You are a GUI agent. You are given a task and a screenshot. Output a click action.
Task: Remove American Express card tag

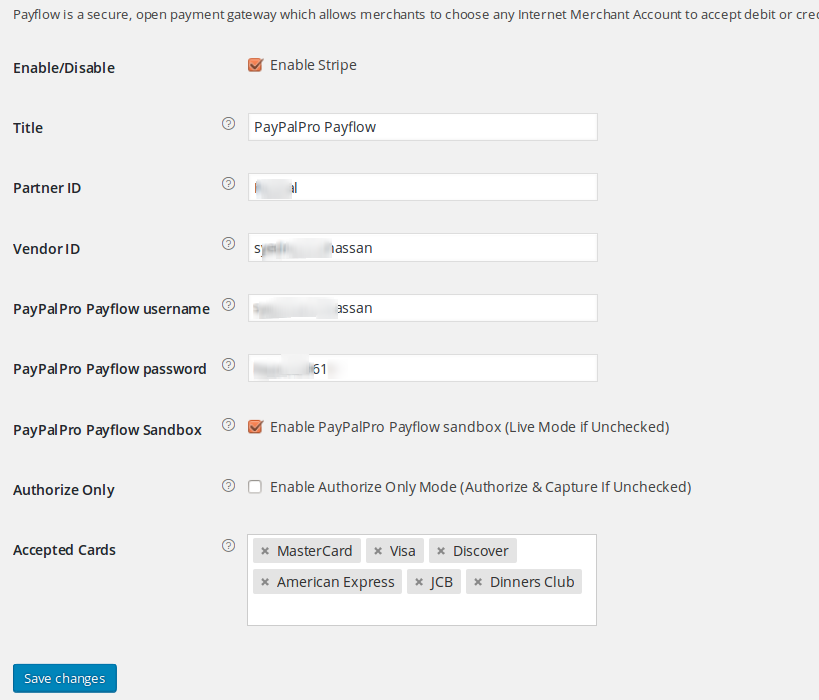pyautogui.click(x=265, y=582)
